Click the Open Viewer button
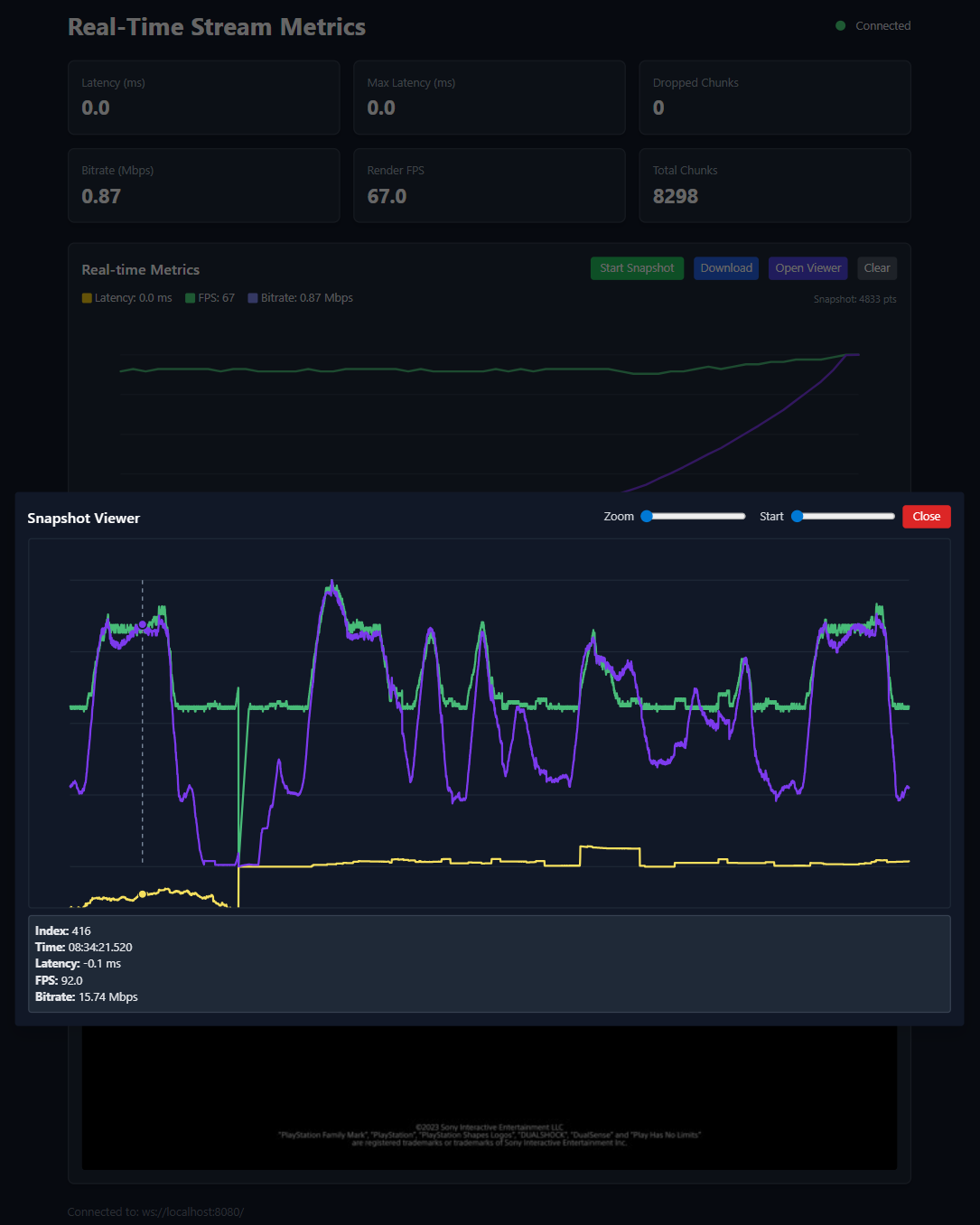The image size is (980, 1225). click(x=807, y=268)
